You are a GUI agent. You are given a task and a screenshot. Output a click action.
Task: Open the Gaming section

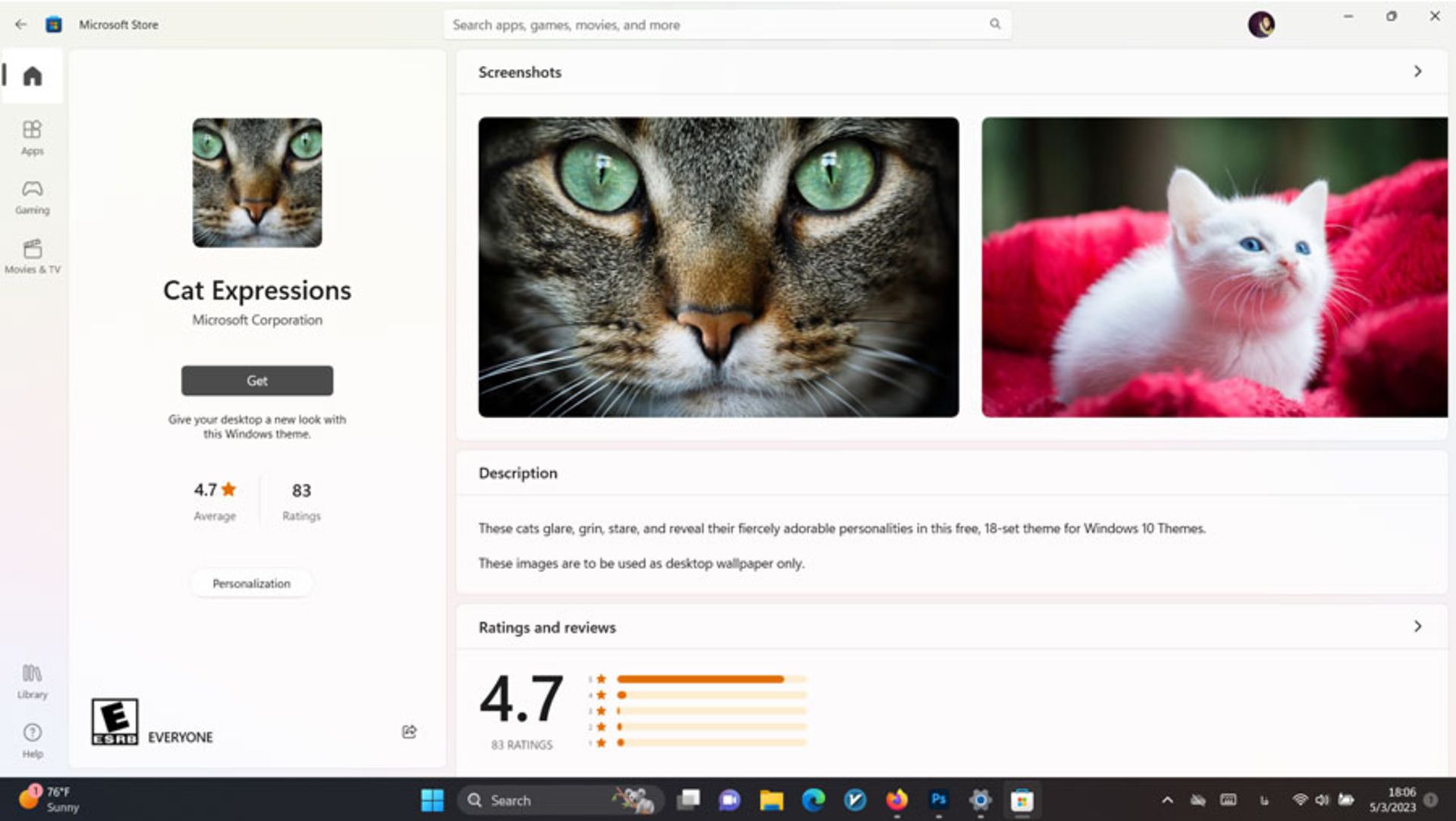pyautogui.click(x=32, y=197)
